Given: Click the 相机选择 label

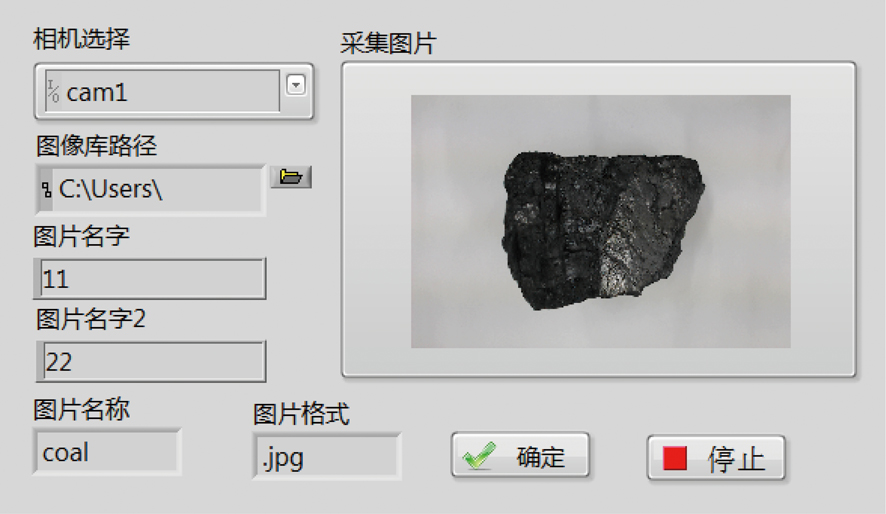Looking at the screenshot, I should pyautogui.click(x=81, y=39).
